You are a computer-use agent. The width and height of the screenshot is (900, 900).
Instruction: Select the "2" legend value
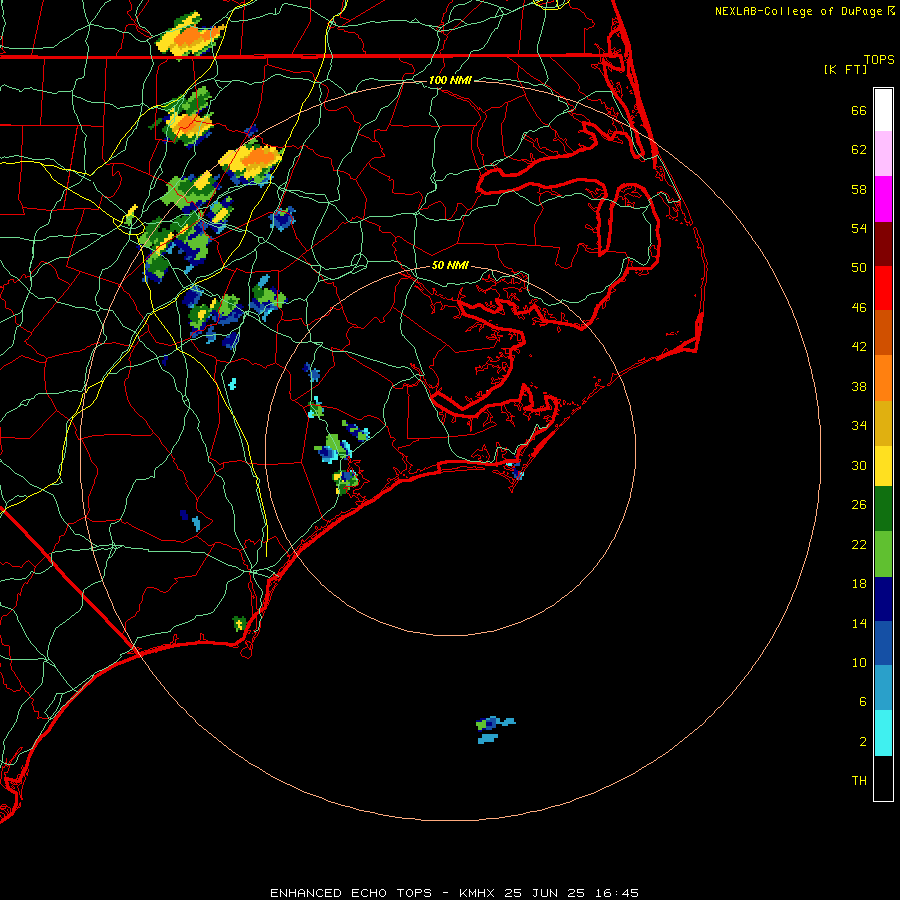(x=863, y=742)
